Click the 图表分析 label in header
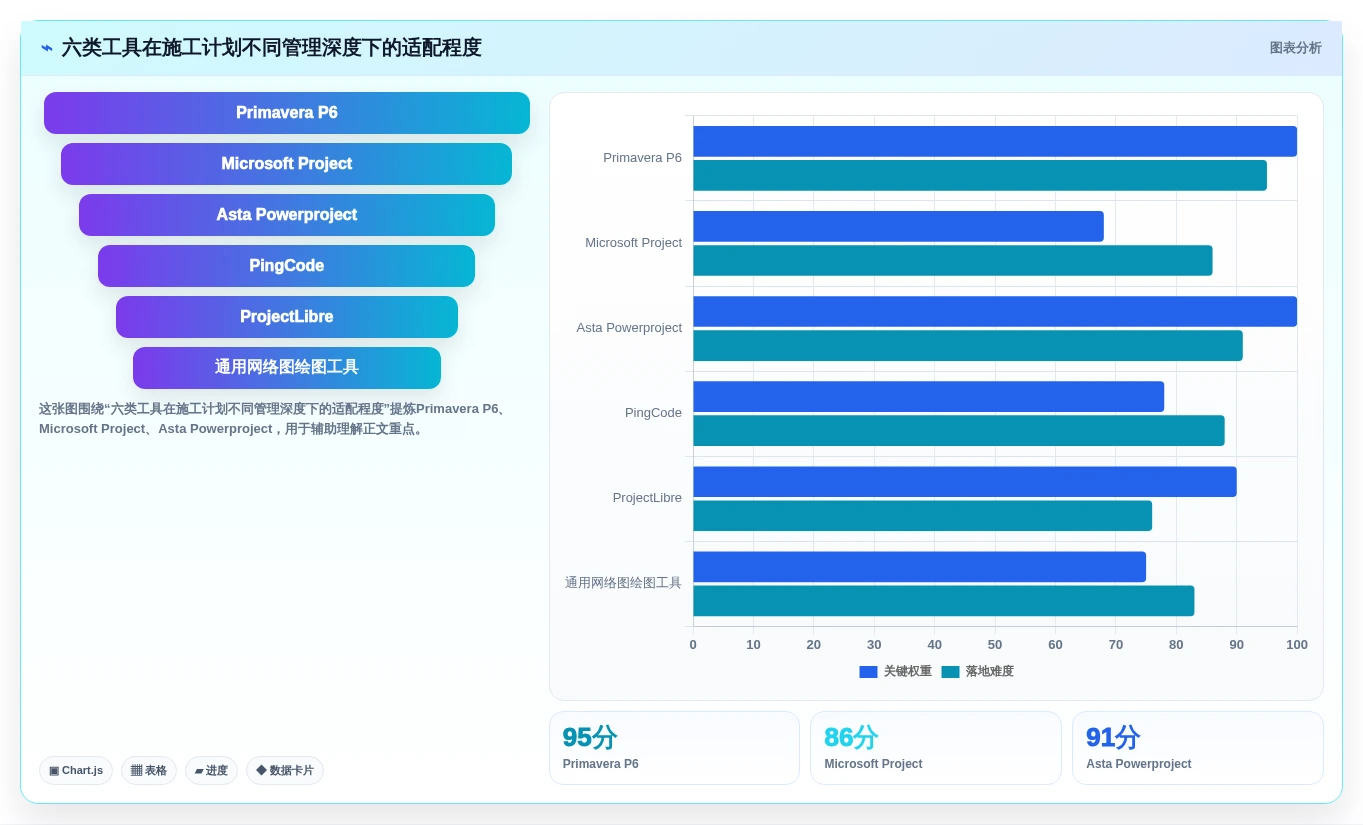 click(x=1295, y=48)
